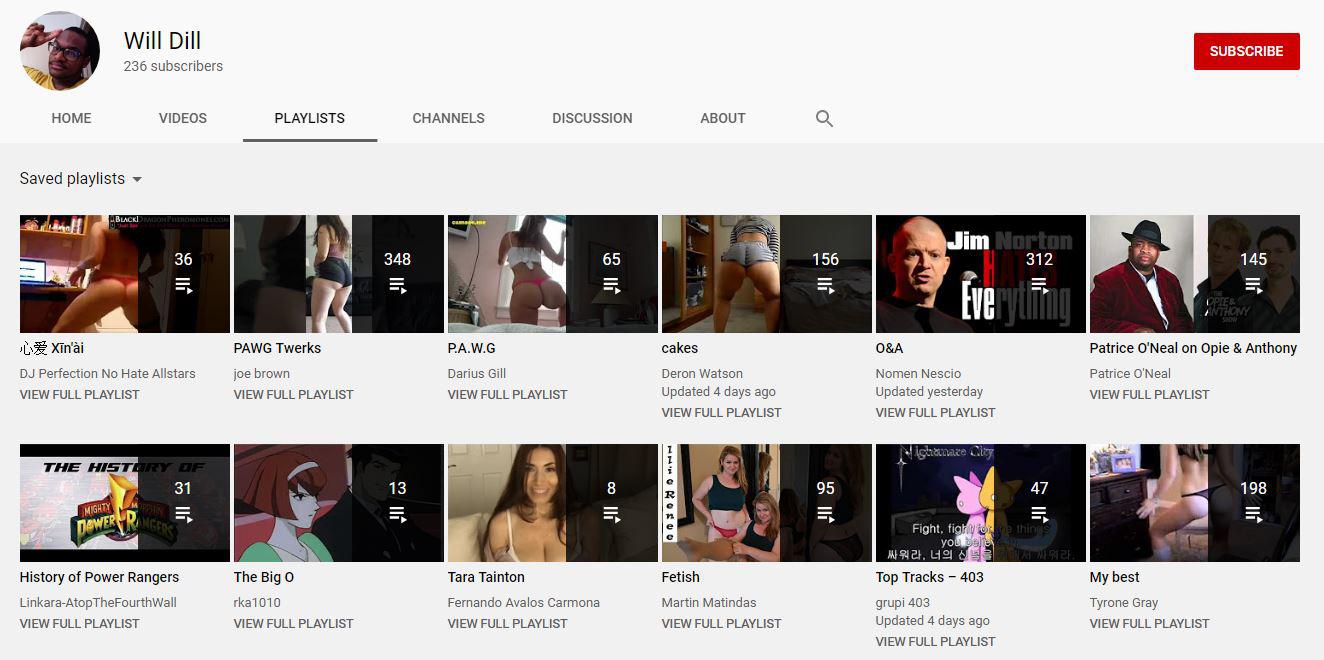The height and width of the screenshot is (660, 1324).
Task: Click the playlist icon on the PAWG Twerks thumbnail
Action: click(x=398, y=285)
